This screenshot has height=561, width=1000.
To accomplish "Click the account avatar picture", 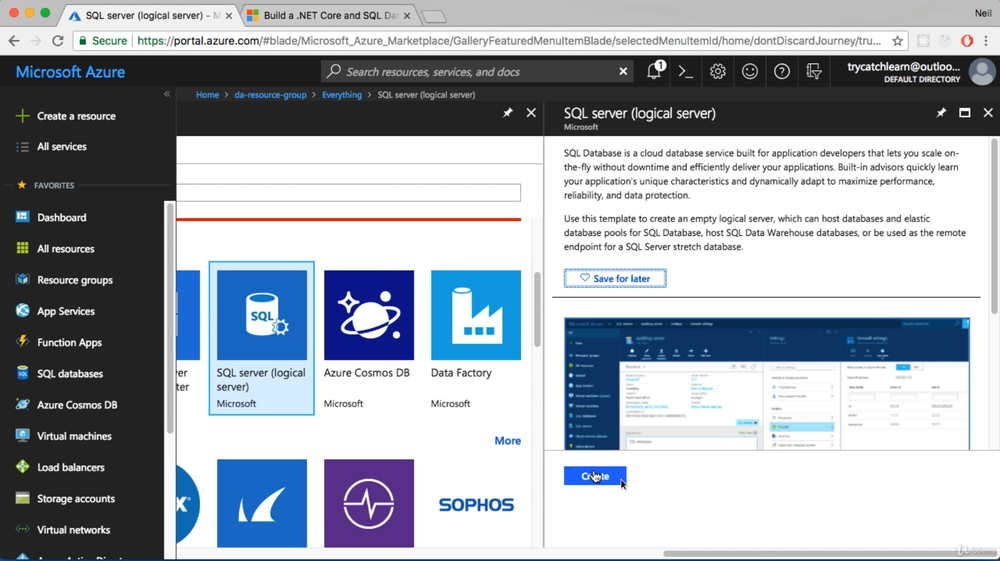I will click(x=982, y=71).
